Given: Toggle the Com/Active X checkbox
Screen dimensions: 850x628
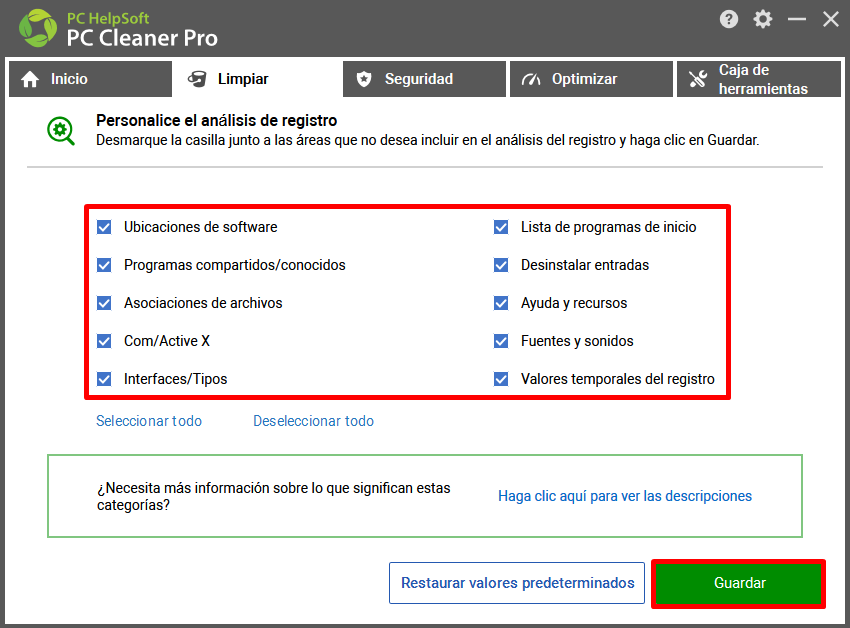Looking at the screenshot, I should pyautogui.click(x=104, y=341).
